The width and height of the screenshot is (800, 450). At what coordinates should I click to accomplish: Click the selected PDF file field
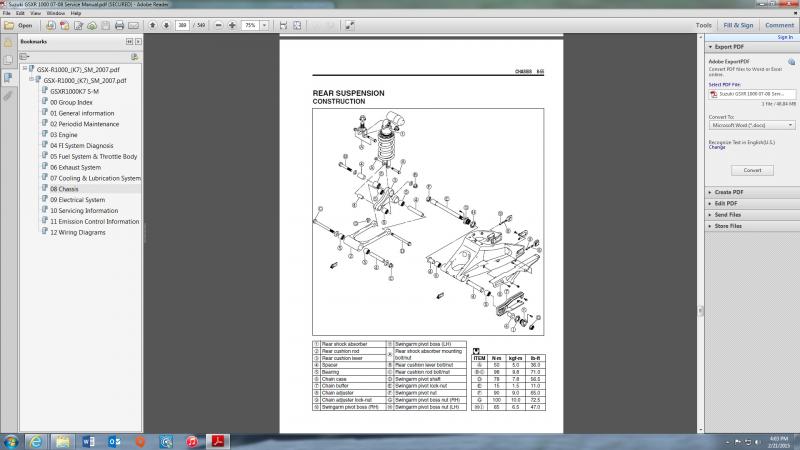coord(752,94)
